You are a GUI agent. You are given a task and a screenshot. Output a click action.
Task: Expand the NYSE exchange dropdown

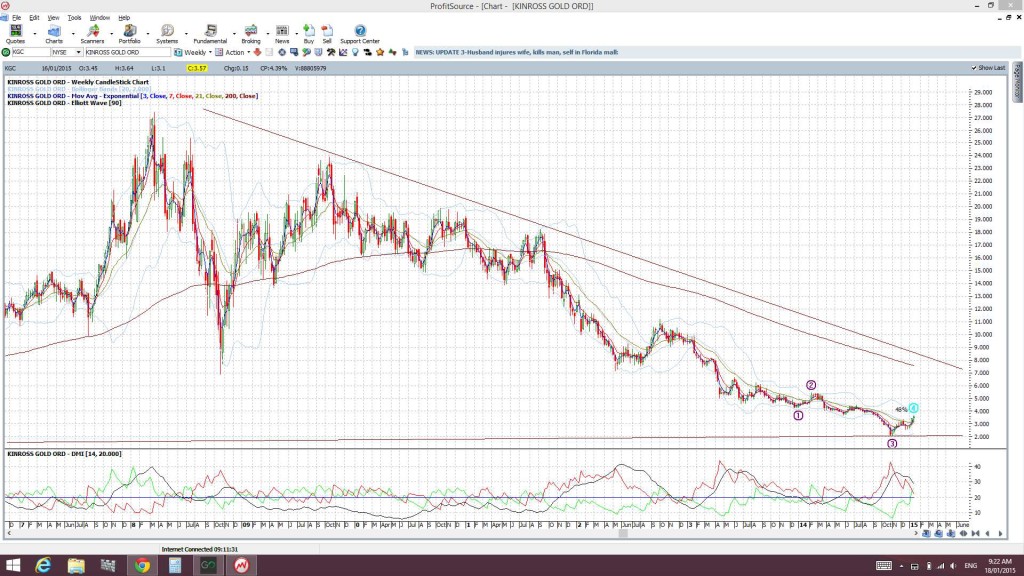pos(78,52)
